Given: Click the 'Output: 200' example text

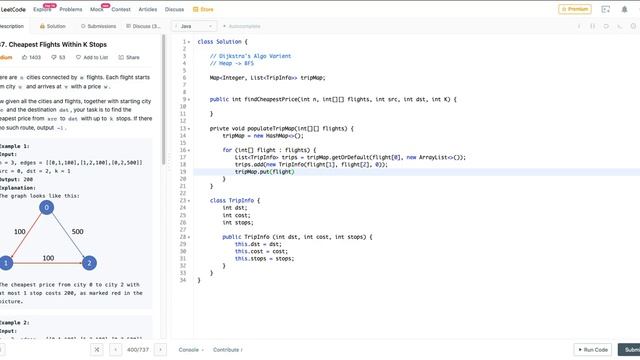Looking at the screenshot, I should [x=16, y=179].
